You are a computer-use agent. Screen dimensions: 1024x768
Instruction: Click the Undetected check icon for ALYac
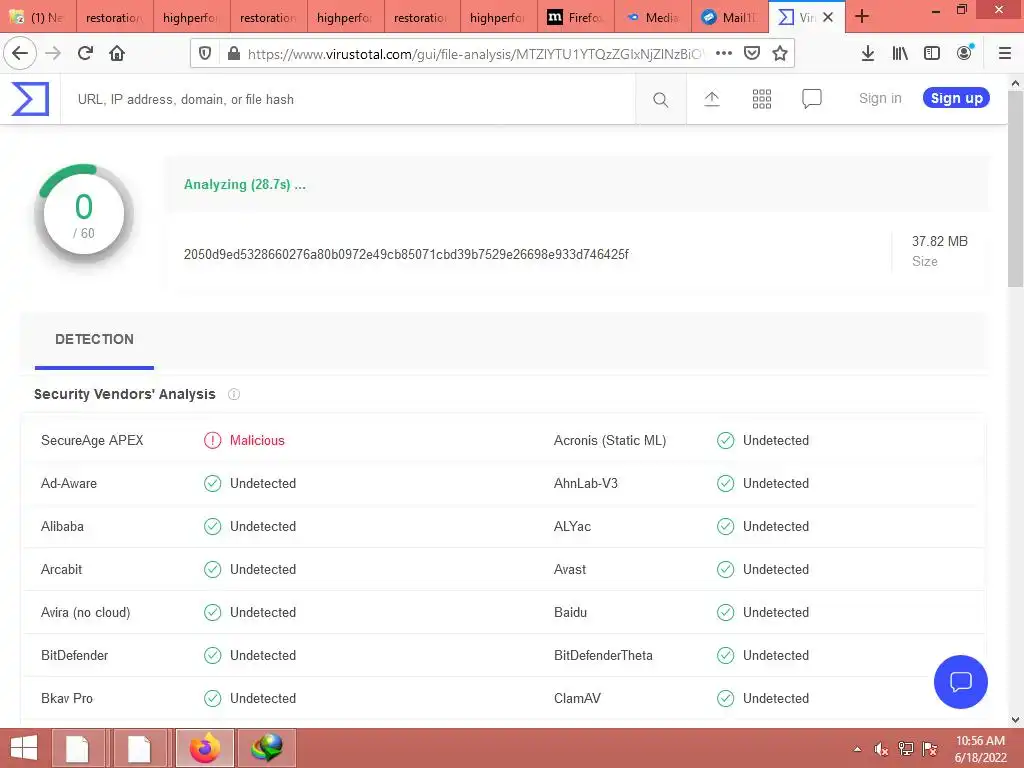coord(726,526)
